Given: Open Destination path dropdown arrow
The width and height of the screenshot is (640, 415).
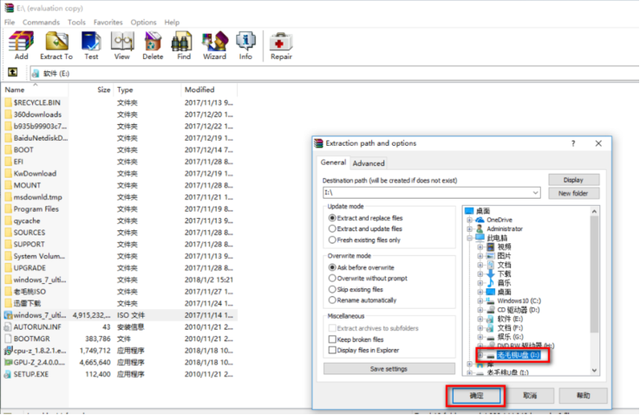Looking at the screenshot, I should click(x=536, y=193).
